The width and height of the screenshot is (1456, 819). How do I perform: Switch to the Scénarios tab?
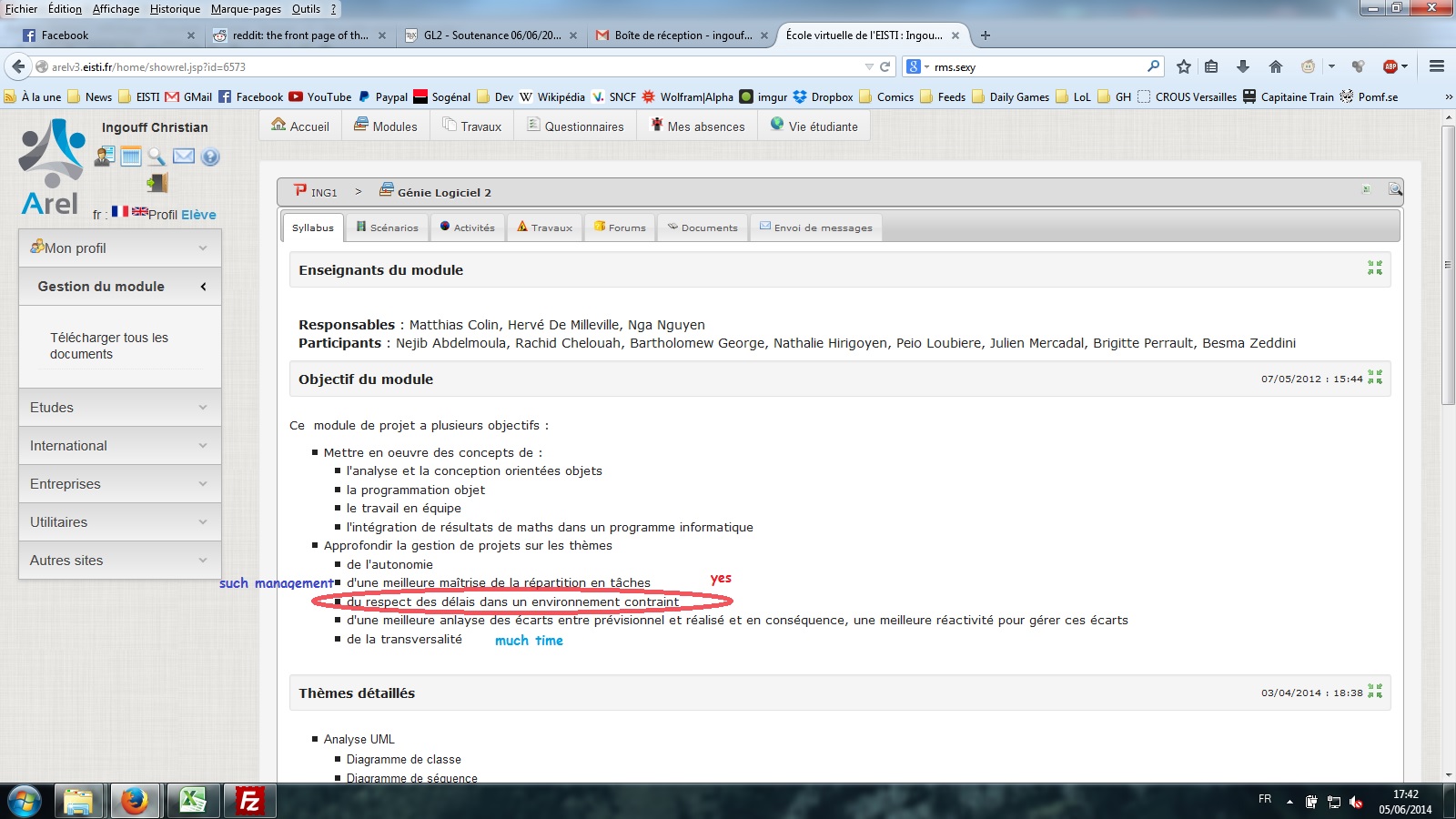387,227
